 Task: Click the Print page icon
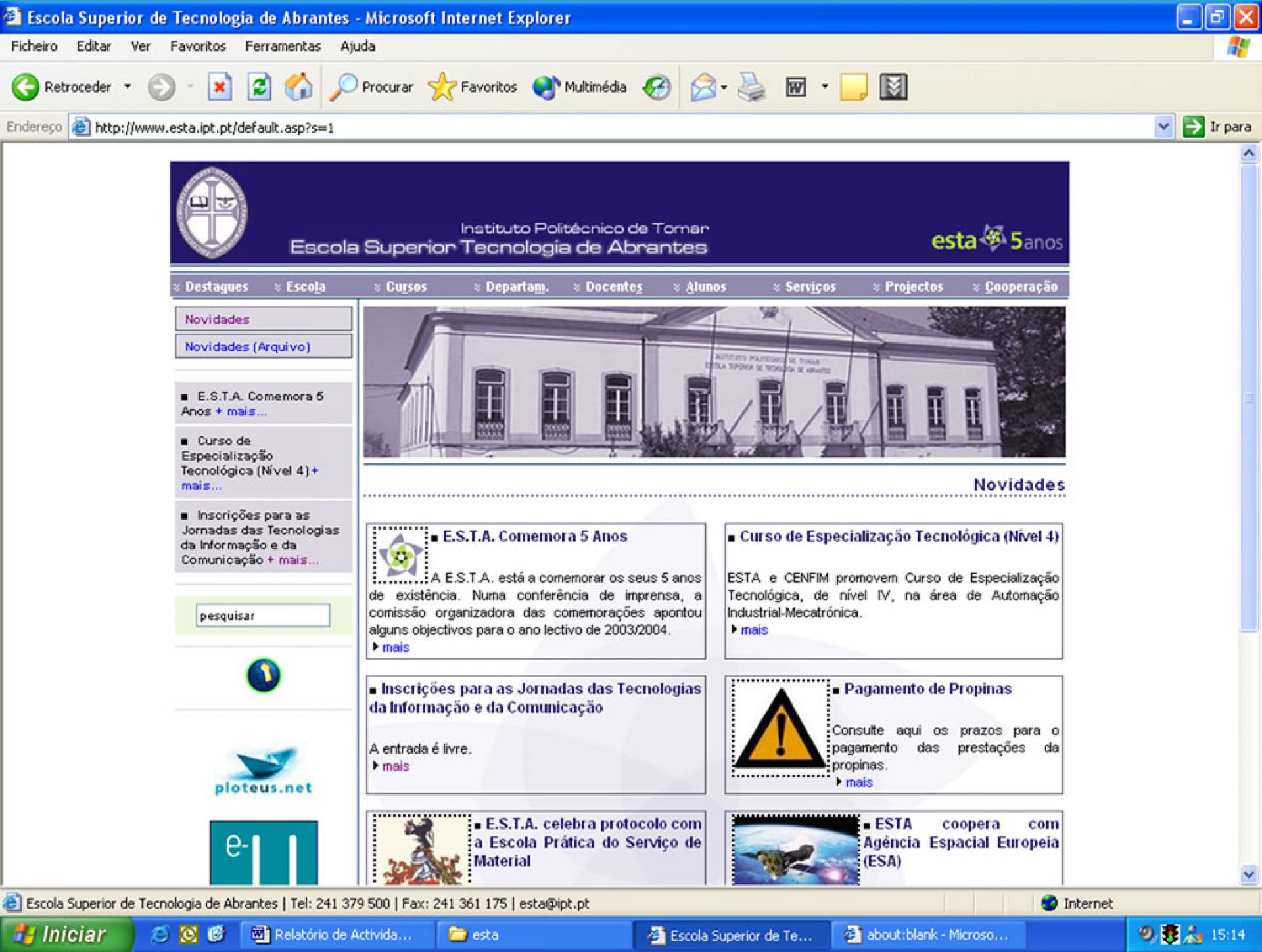(751, 87)
